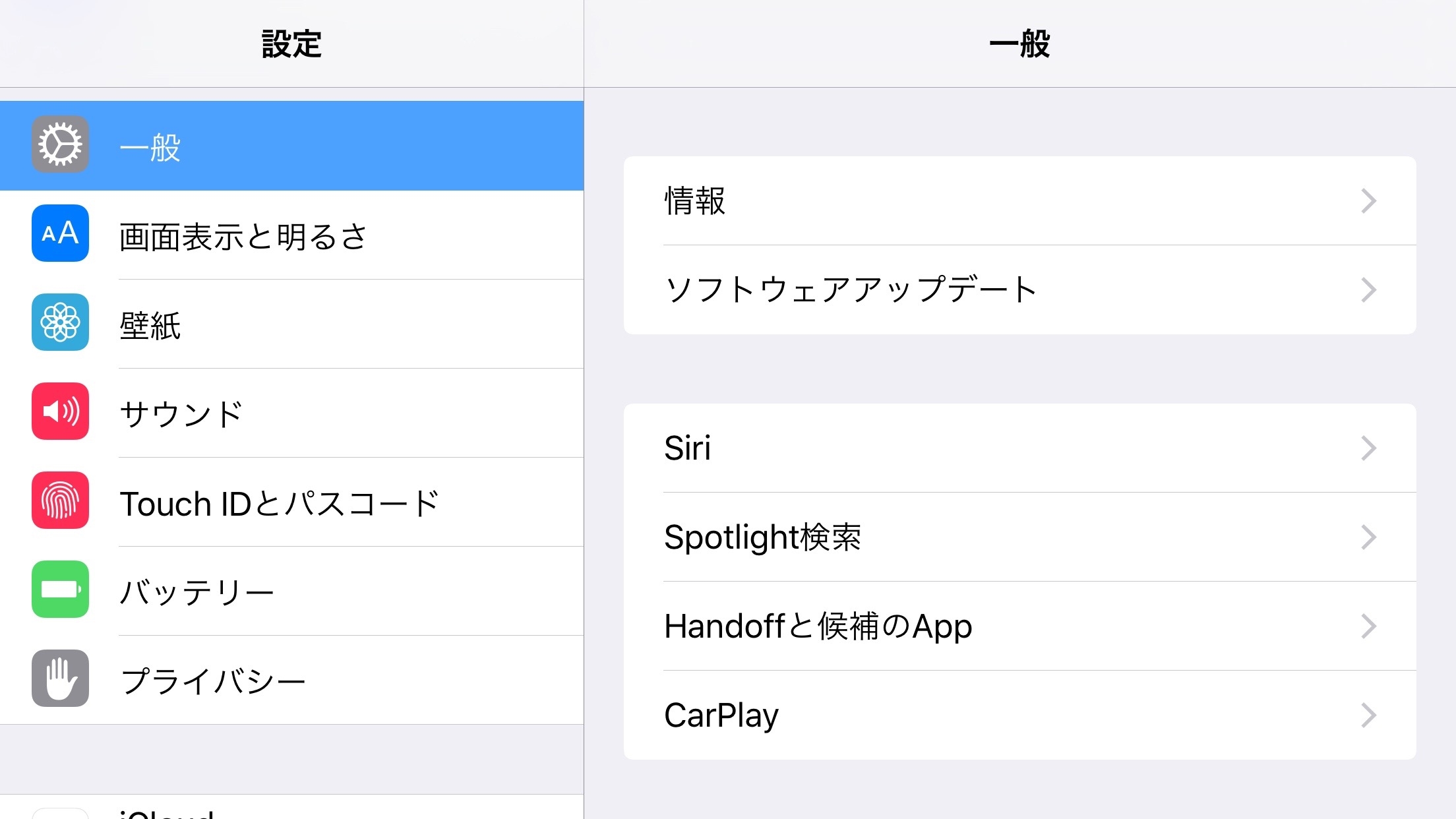Click the Spotlight検索 disclosure chevron
The height and width of the screenshot is (819, 1456).
pos(1369,537)
